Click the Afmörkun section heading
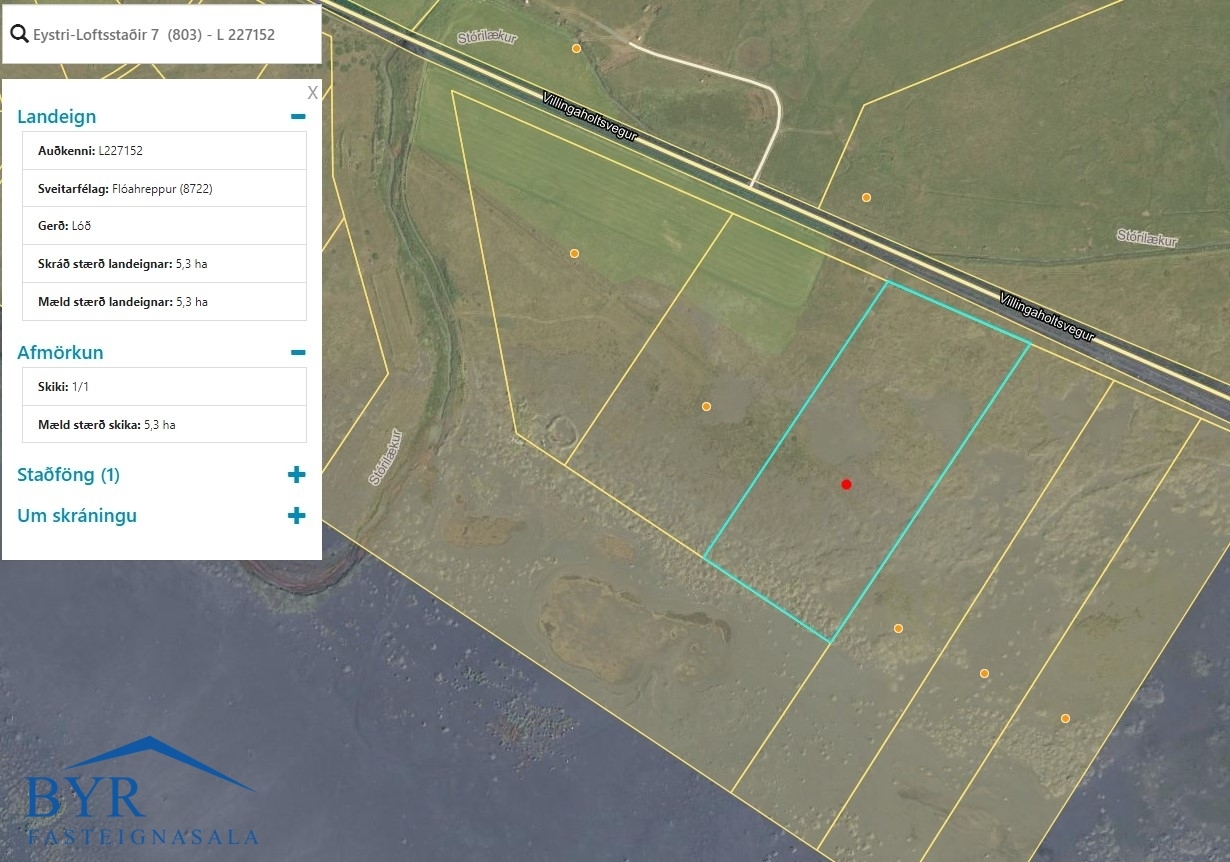Image resolution: width=1230 pixels, height=862 pixels. tap(60, 352)
